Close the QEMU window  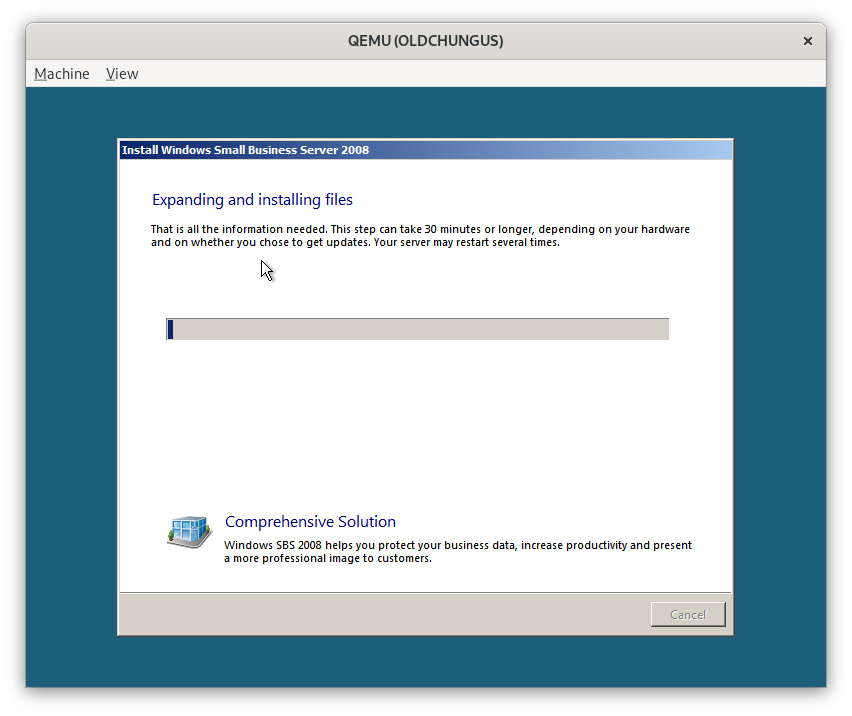tap(807, 41)
